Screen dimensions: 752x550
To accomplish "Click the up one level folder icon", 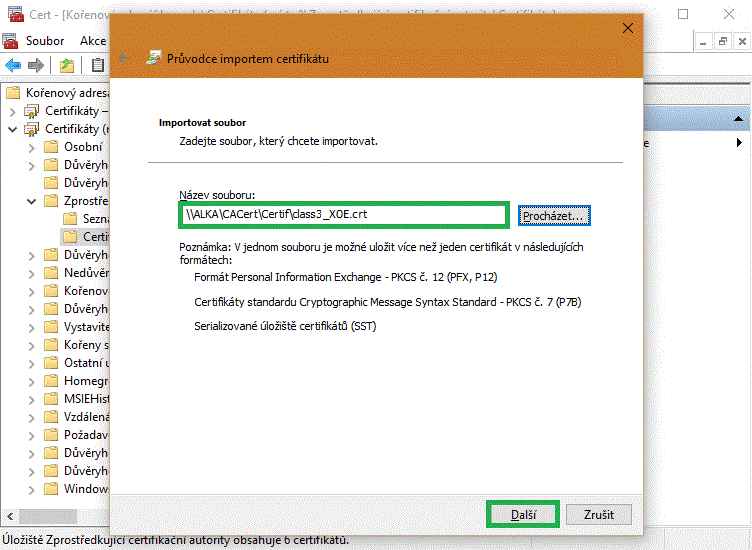I will point(66,66).
